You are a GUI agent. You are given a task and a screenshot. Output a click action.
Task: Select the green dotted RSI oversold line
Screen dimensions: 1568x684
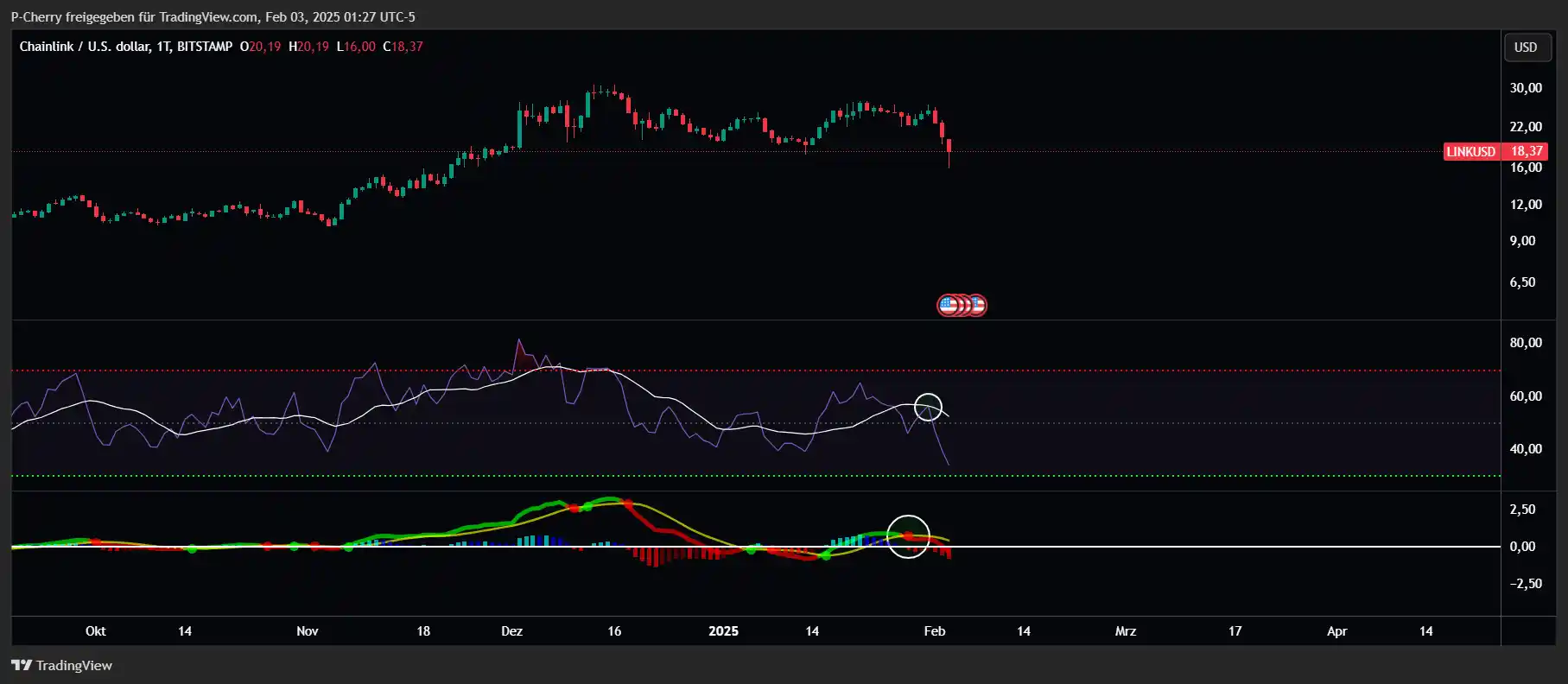point(756,476)
